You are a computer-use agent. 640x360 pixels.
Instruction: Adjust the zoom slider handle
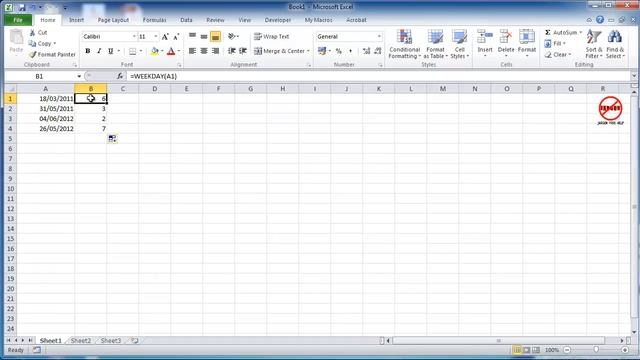pyautogui.click(x=596, y=350)
